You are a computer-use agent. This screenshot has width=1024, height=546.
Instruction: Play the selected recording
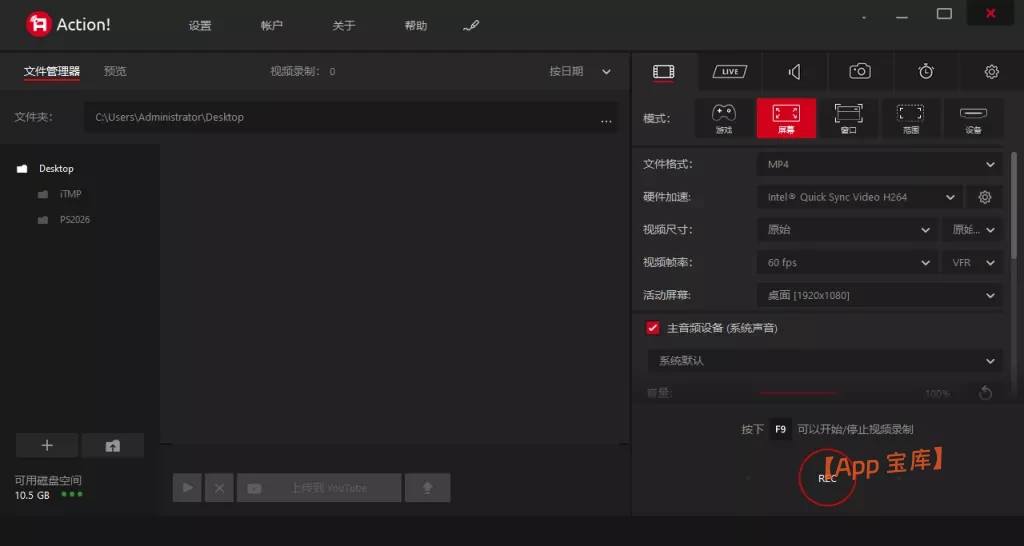(x=187, y=488)
